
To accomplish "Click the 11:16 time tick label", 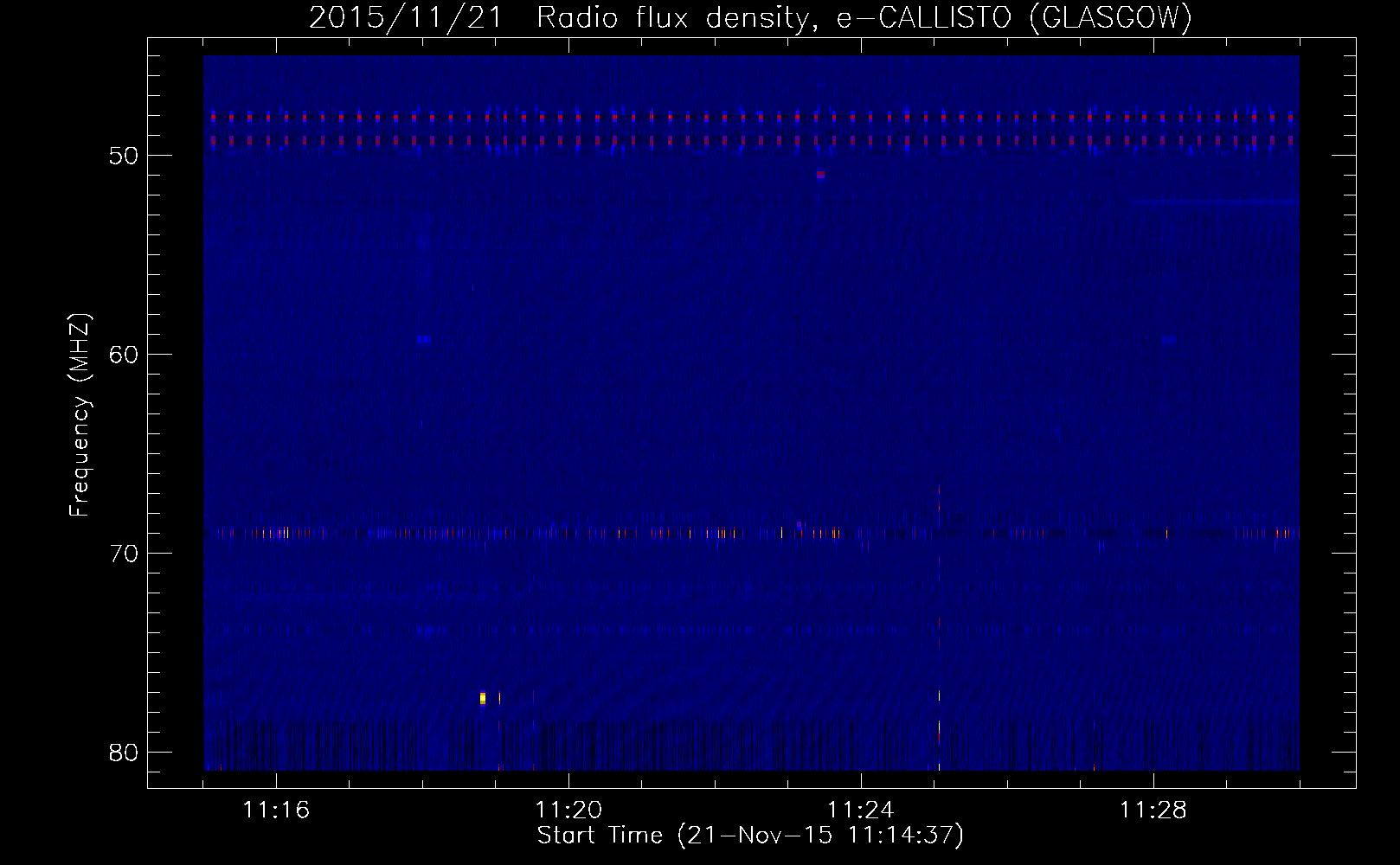I will click(x=276, y=811).
